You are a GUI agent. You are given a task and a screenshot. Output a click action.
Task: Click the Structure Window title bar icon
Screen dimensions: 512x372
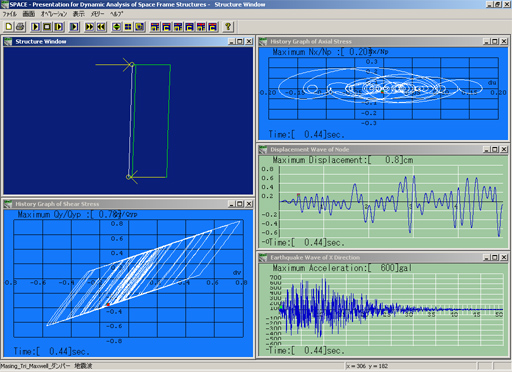tap(8, 42)
